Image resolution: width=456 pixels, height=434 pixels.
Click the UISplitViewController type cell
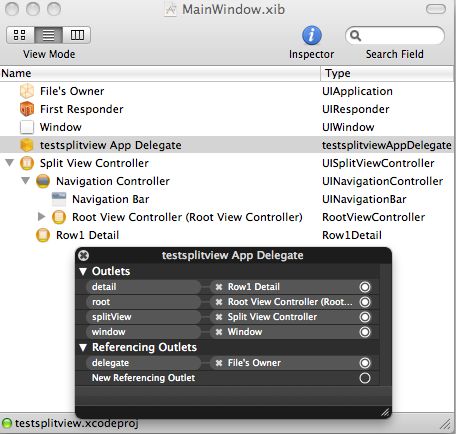pyautogui.click(x=378, y=163)
